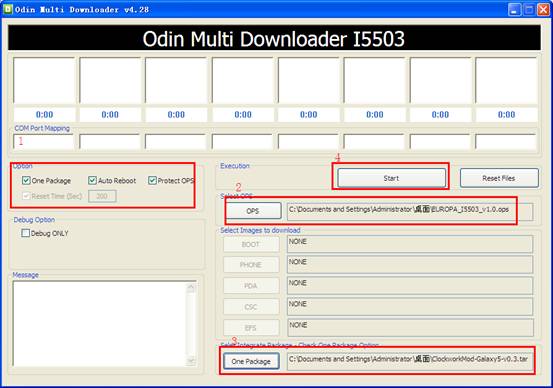Click the Message box scroll up arrow

(x=191, y=287)
